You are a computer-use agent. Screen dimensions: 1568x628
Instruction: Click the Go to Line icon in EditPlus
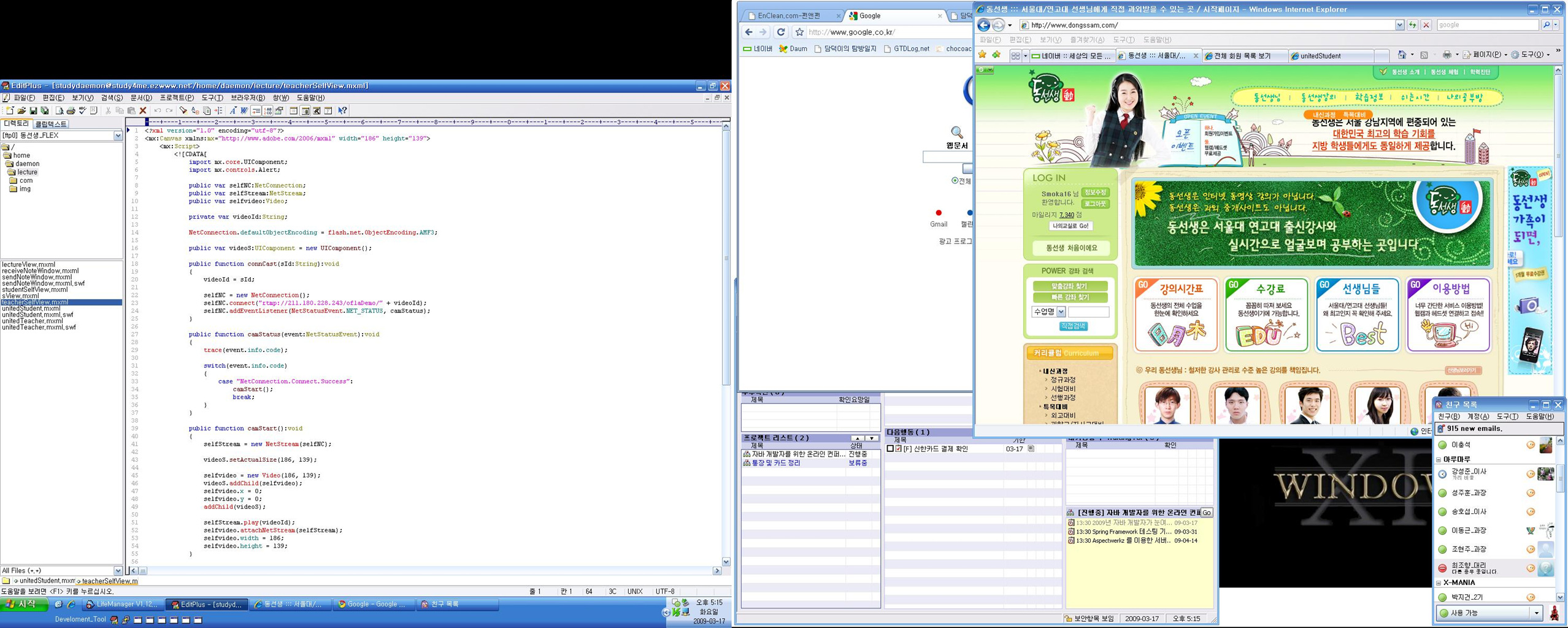[x=218, y=110]
